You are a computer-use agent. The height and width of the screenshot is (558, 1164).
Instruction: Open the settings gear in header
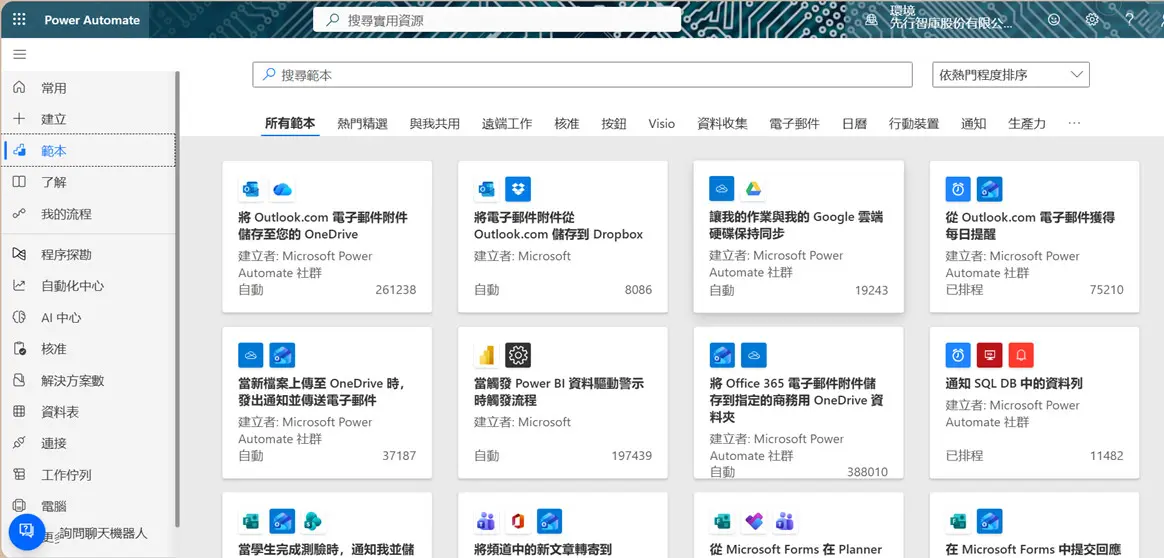(1092, 19)
